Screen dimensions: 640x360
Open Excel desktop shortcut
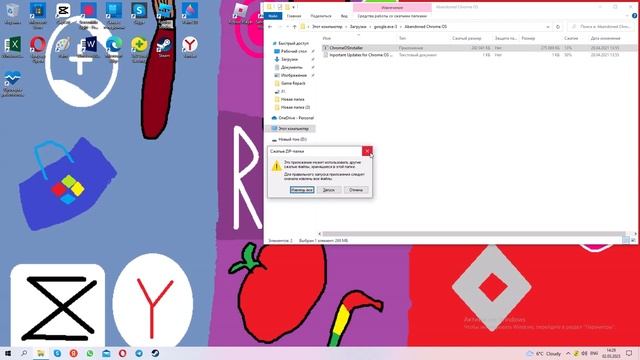click(x=12, y=47)
